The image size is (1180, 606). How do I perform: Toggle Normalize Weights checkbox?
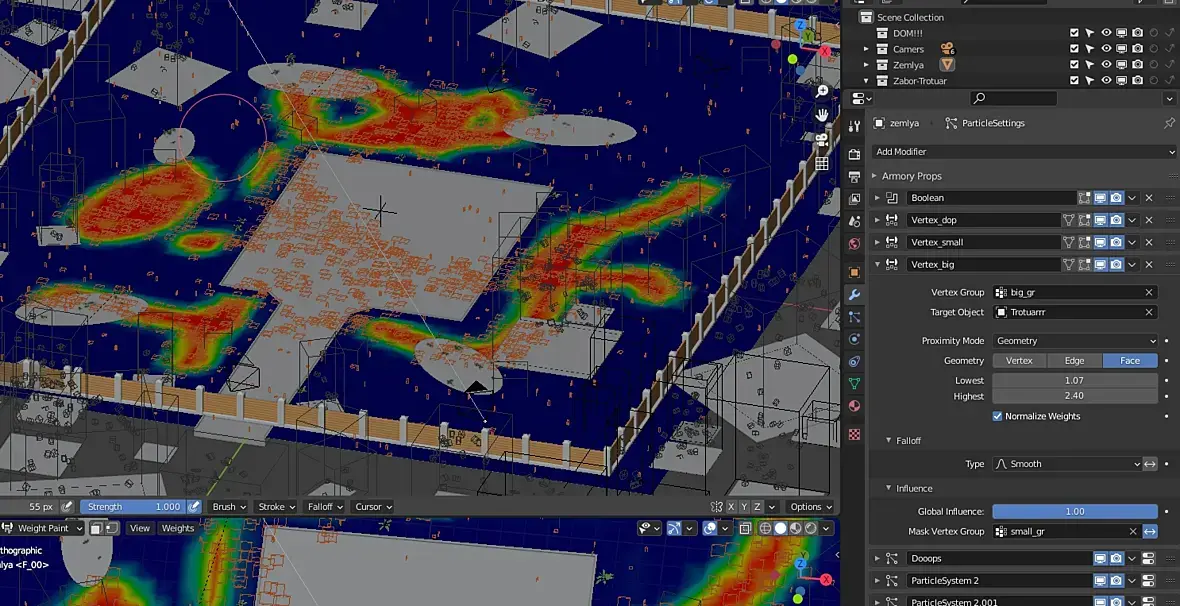997,416
